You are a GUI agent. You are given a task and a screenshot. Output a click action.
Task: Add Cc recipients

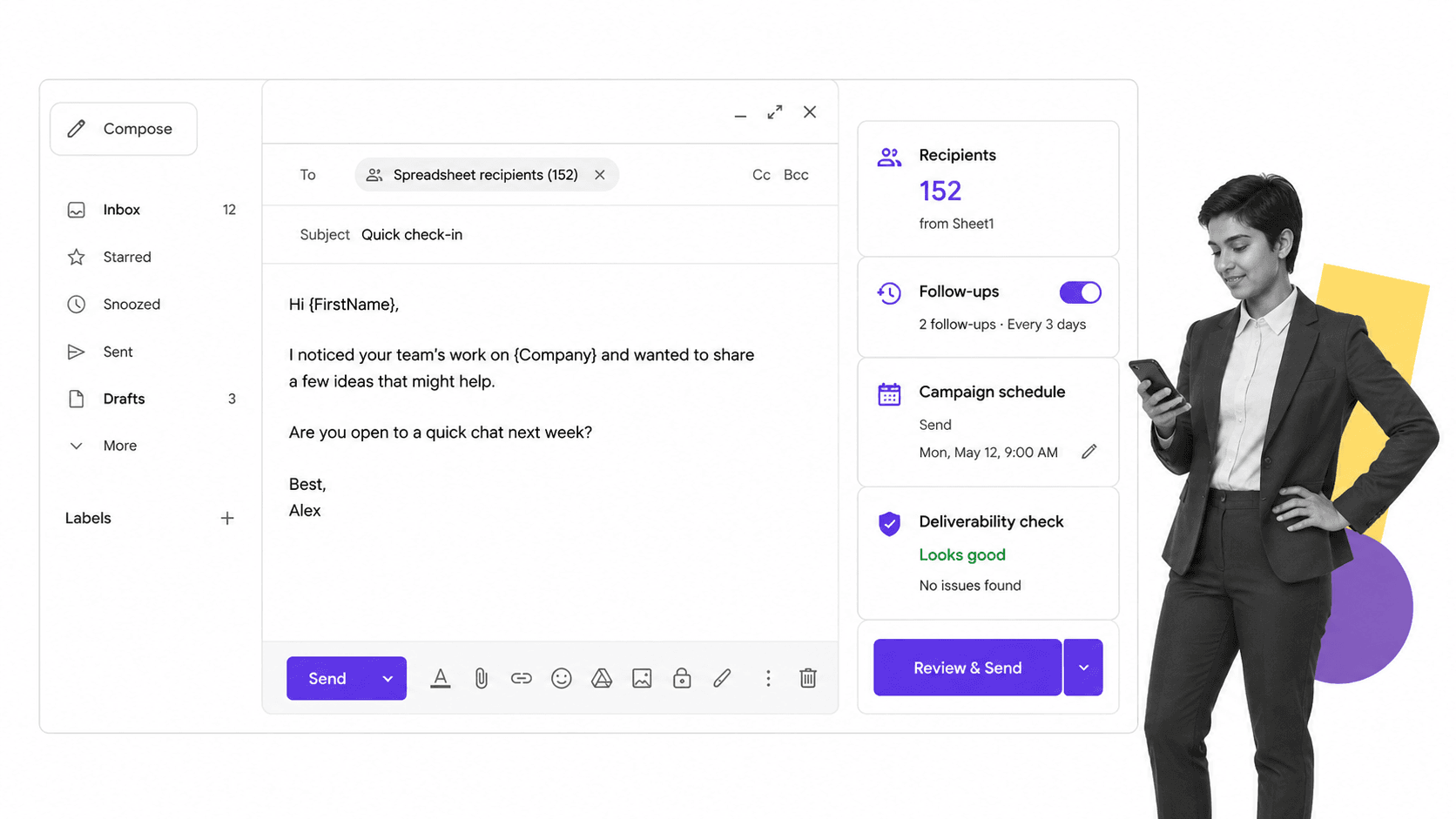[x=761, y=175]
